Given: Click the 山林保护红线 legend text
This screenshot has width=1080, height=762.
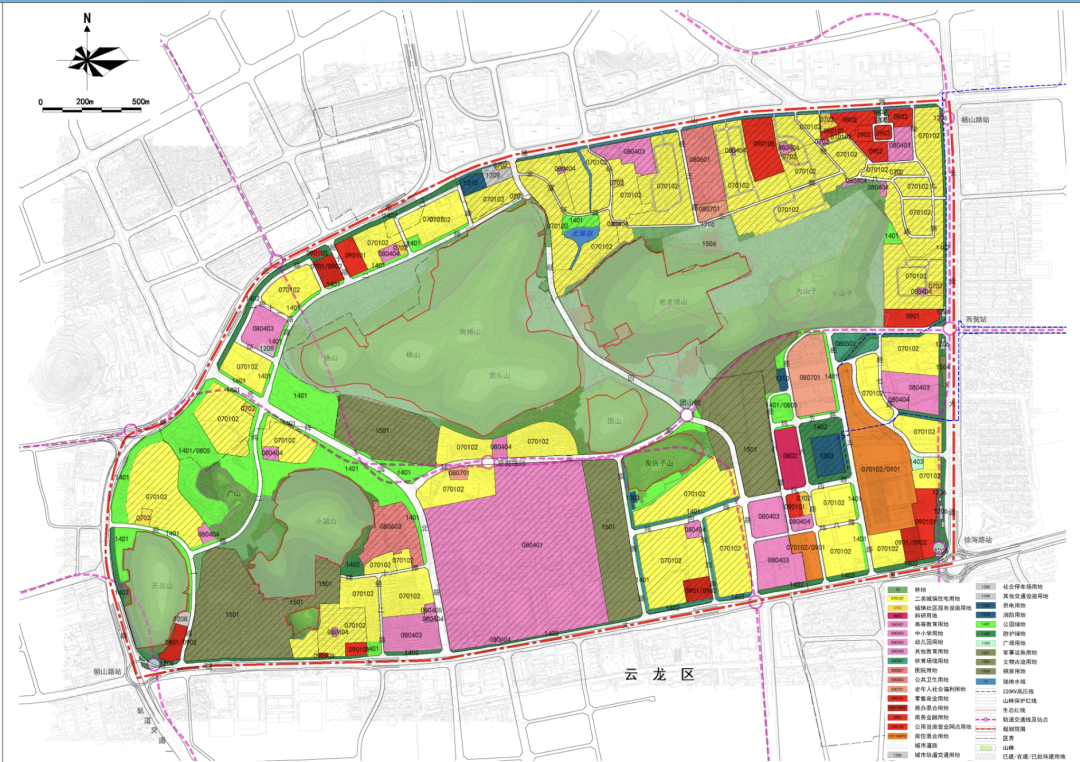Looking at the screenshot, I should tap(1020, 701).
